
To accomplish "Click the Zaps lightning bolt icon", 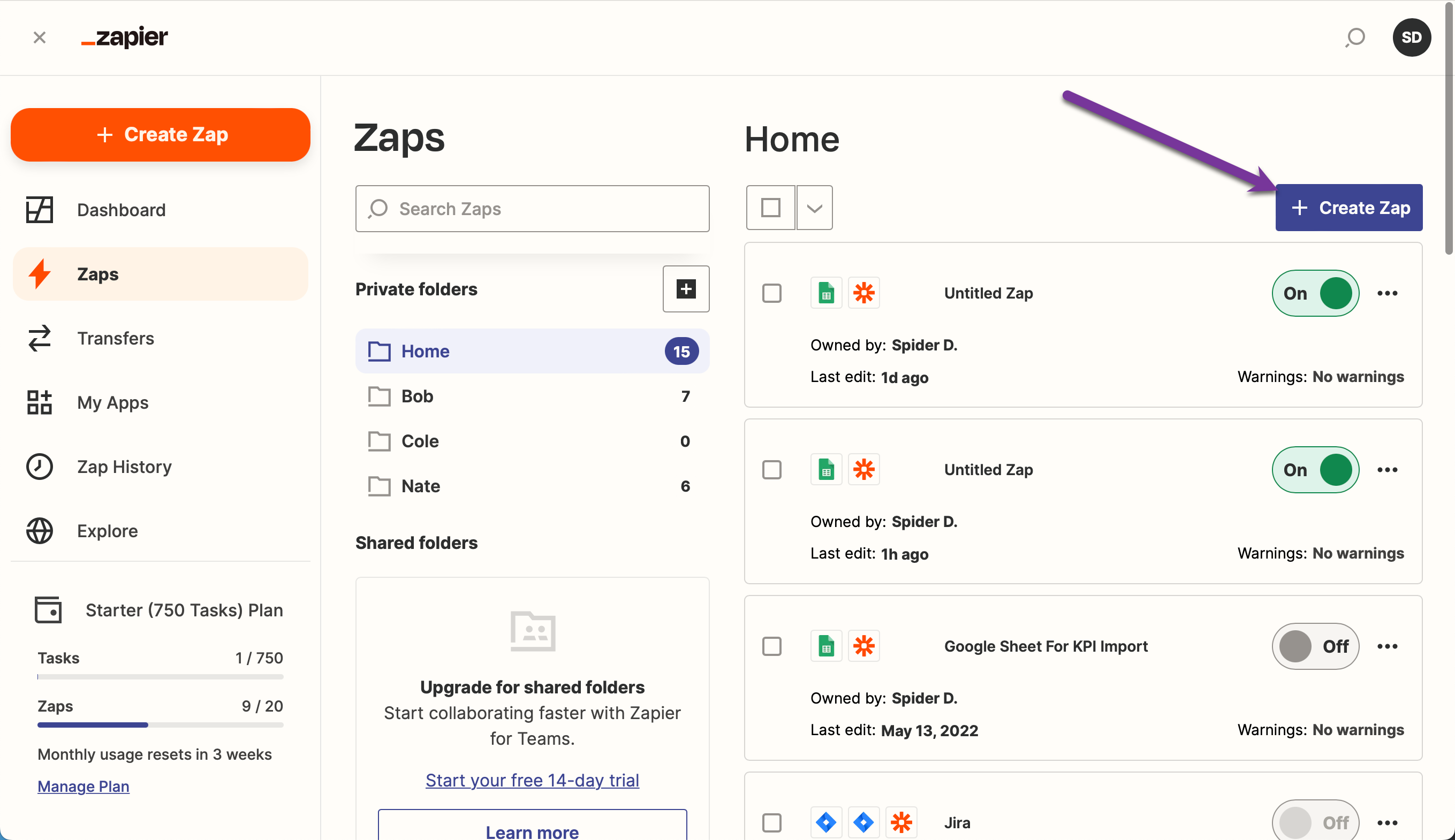I will tap(39, 274).
